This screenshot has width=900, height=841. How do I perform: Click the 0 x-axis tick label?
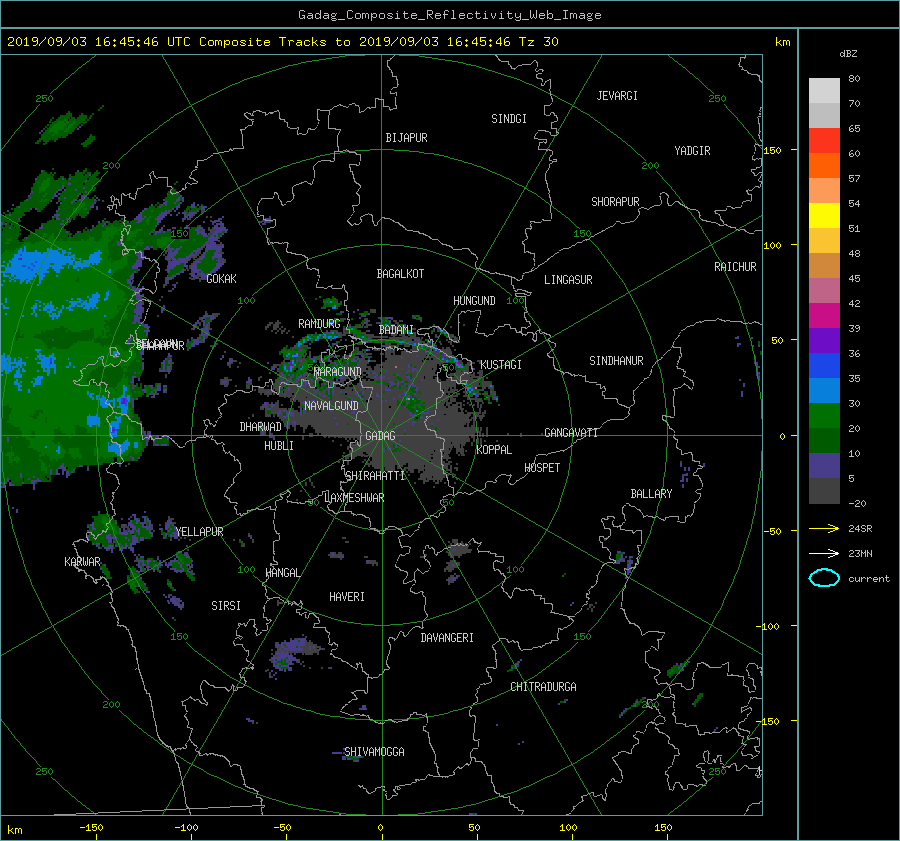coord(380,827)
